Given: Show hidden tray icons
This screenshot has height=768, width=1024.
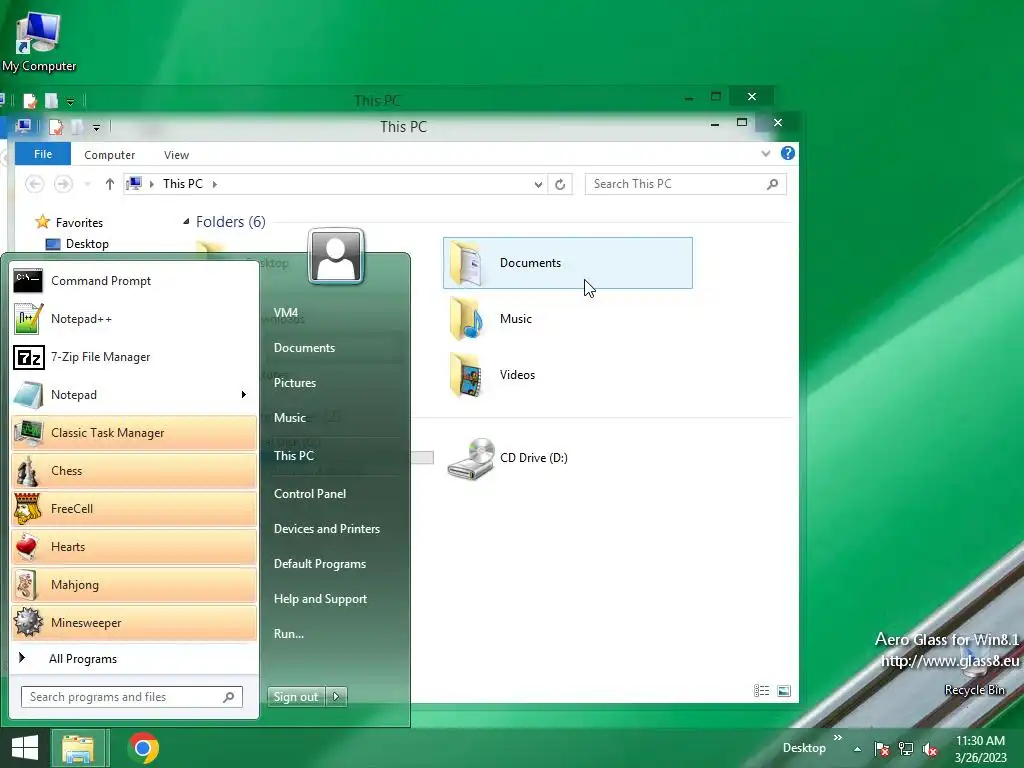Looking at the screenshot, I should (x=857, y=749).
